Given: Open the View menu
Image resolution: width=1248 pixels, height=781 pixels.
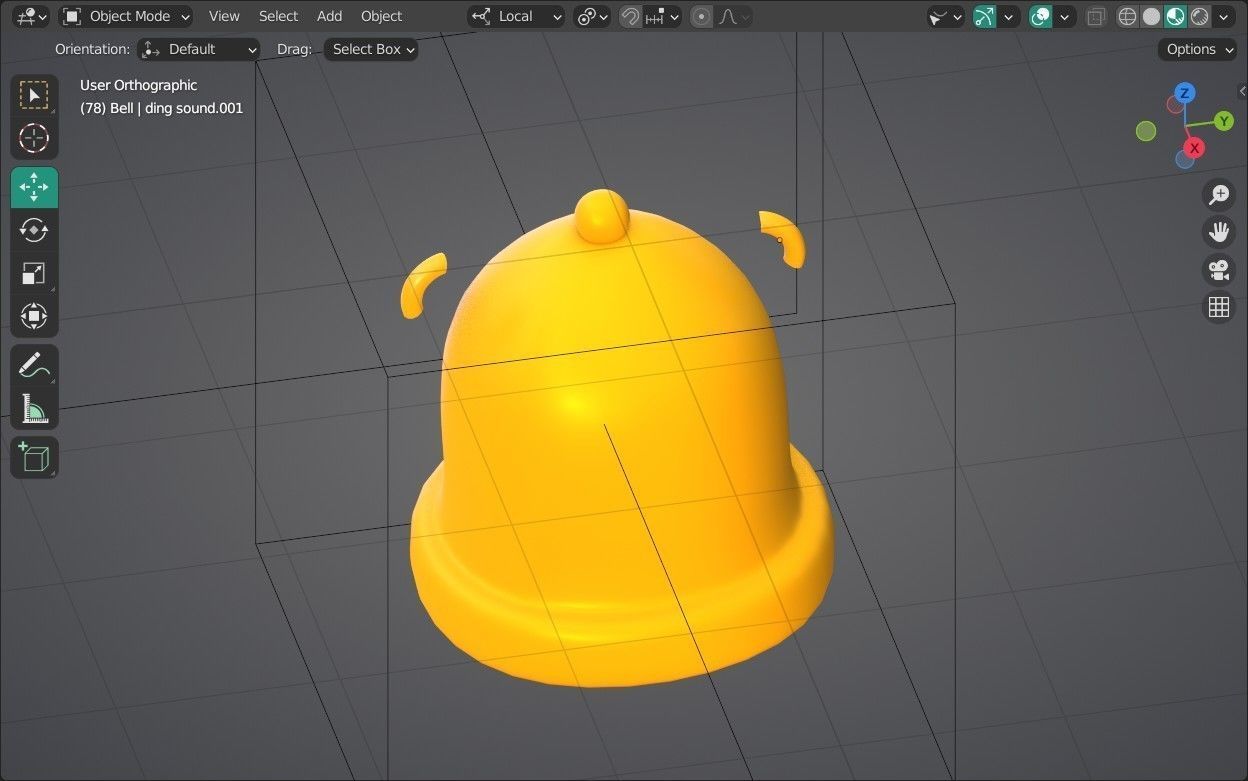Looking at the screenshot, I should click(x=224, y=16).
